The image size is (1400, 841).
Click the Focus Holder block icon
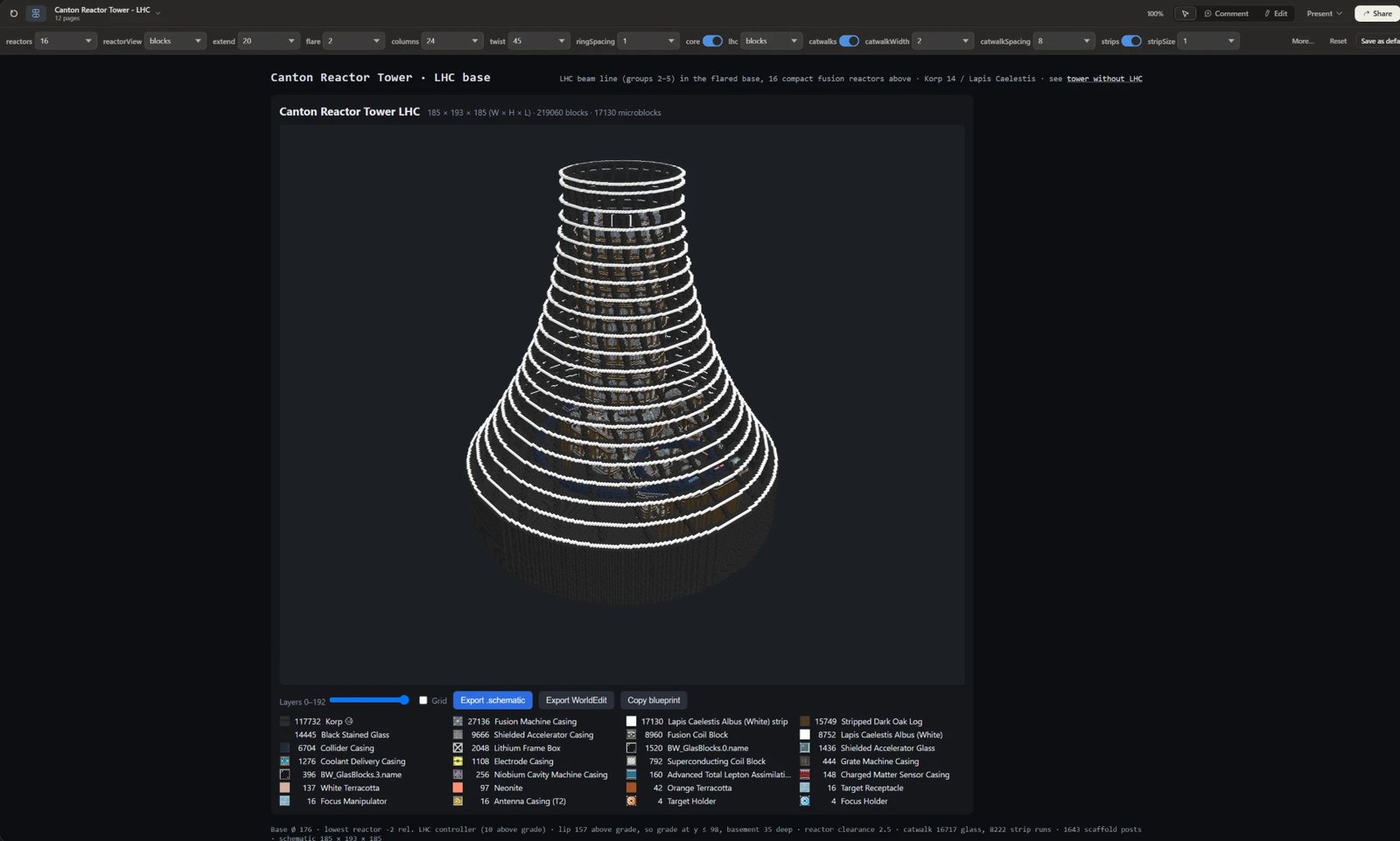click(x=804, y=801)
